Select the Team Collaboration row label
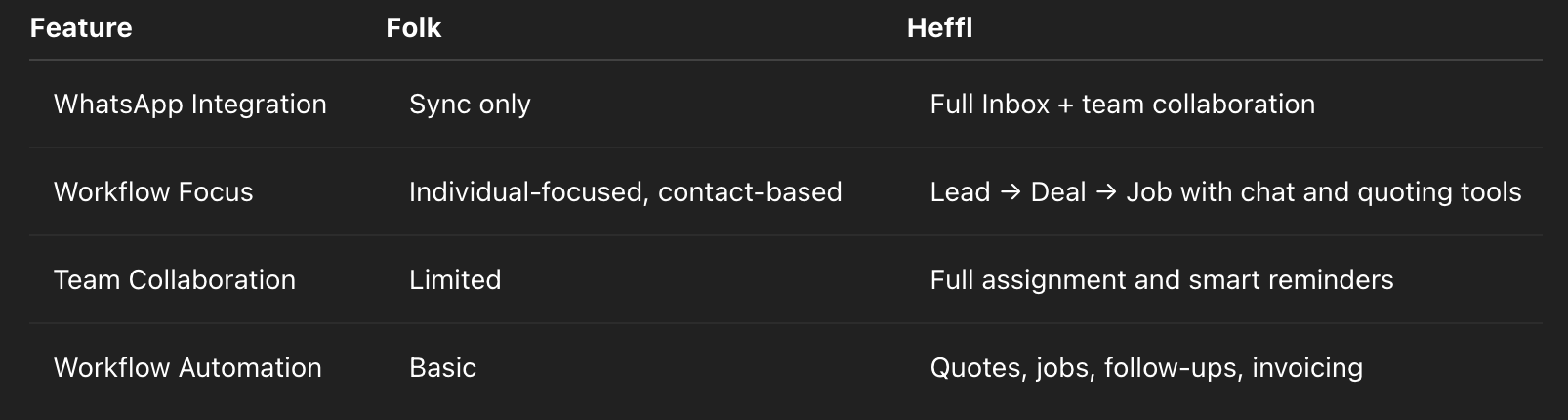This screenshot has height=420, width=1568. [x=175, y=279]
